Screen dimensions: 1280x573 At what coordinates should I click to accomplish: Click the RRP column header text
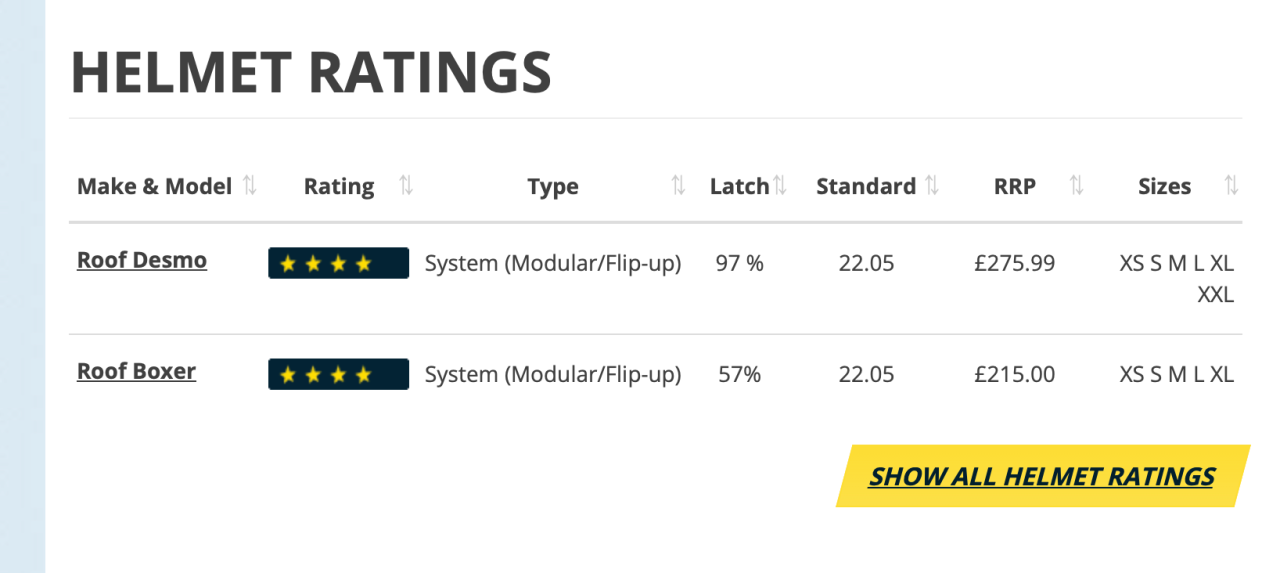(1015, 186)
